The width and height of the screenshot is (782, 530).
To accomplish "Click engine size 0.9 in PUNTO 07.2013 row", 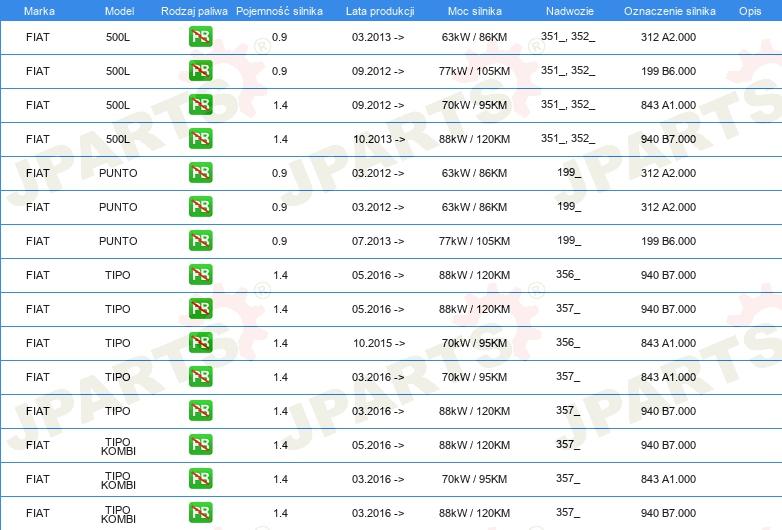I will tap(279, 241).
